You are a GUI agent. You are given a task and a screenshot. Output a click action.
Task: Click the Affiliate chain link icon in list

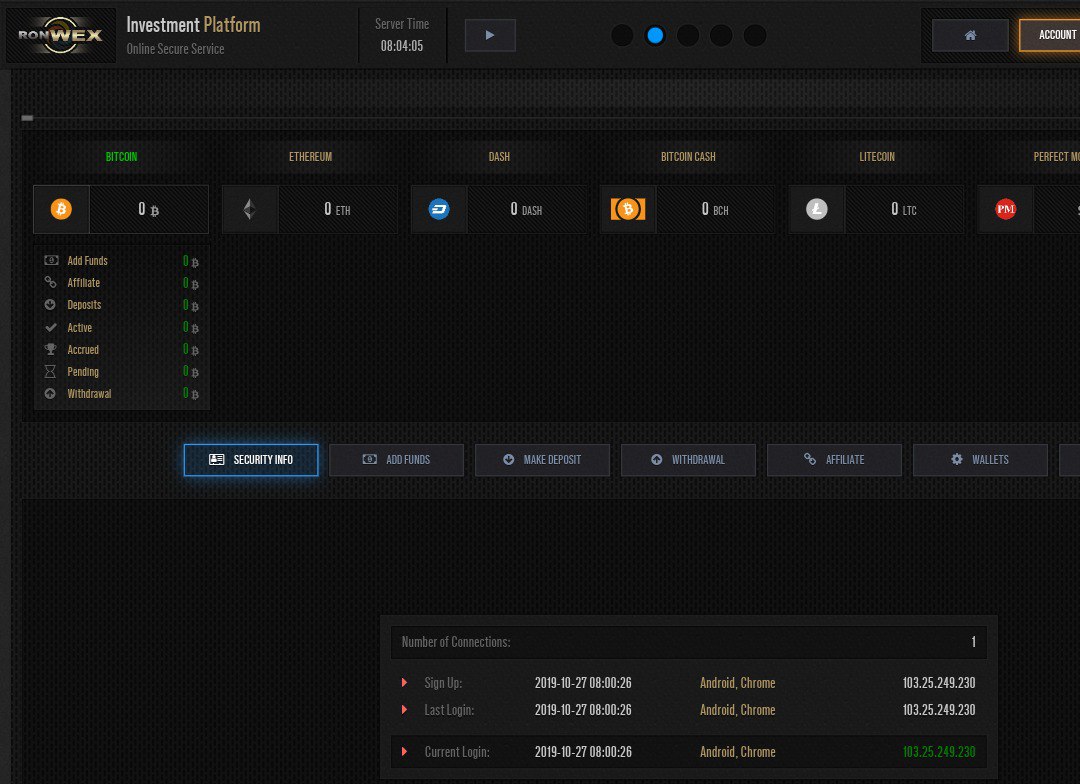click(50, 282)
